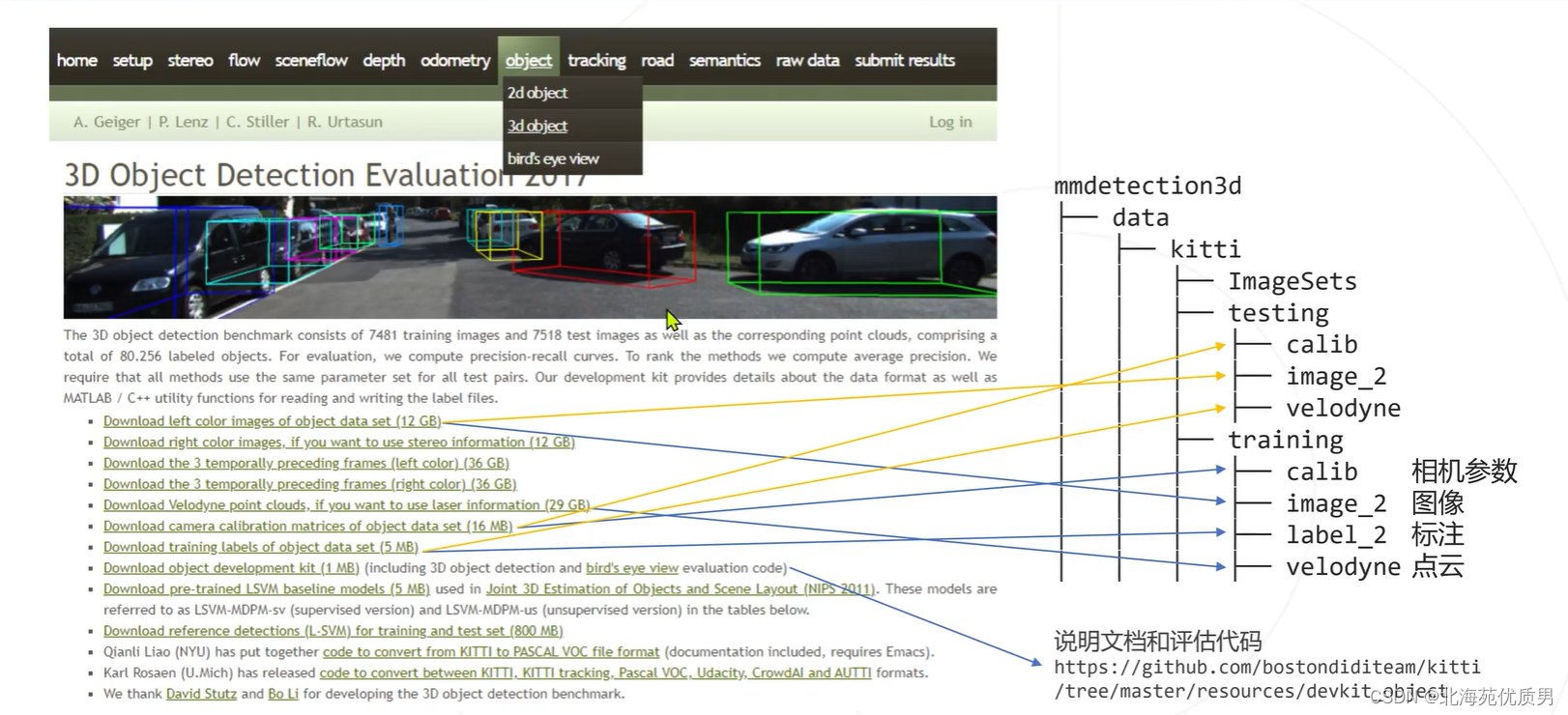1568x715 pixels.
Task: Download 3 preceding frames right color
Action: pos(310,484)
